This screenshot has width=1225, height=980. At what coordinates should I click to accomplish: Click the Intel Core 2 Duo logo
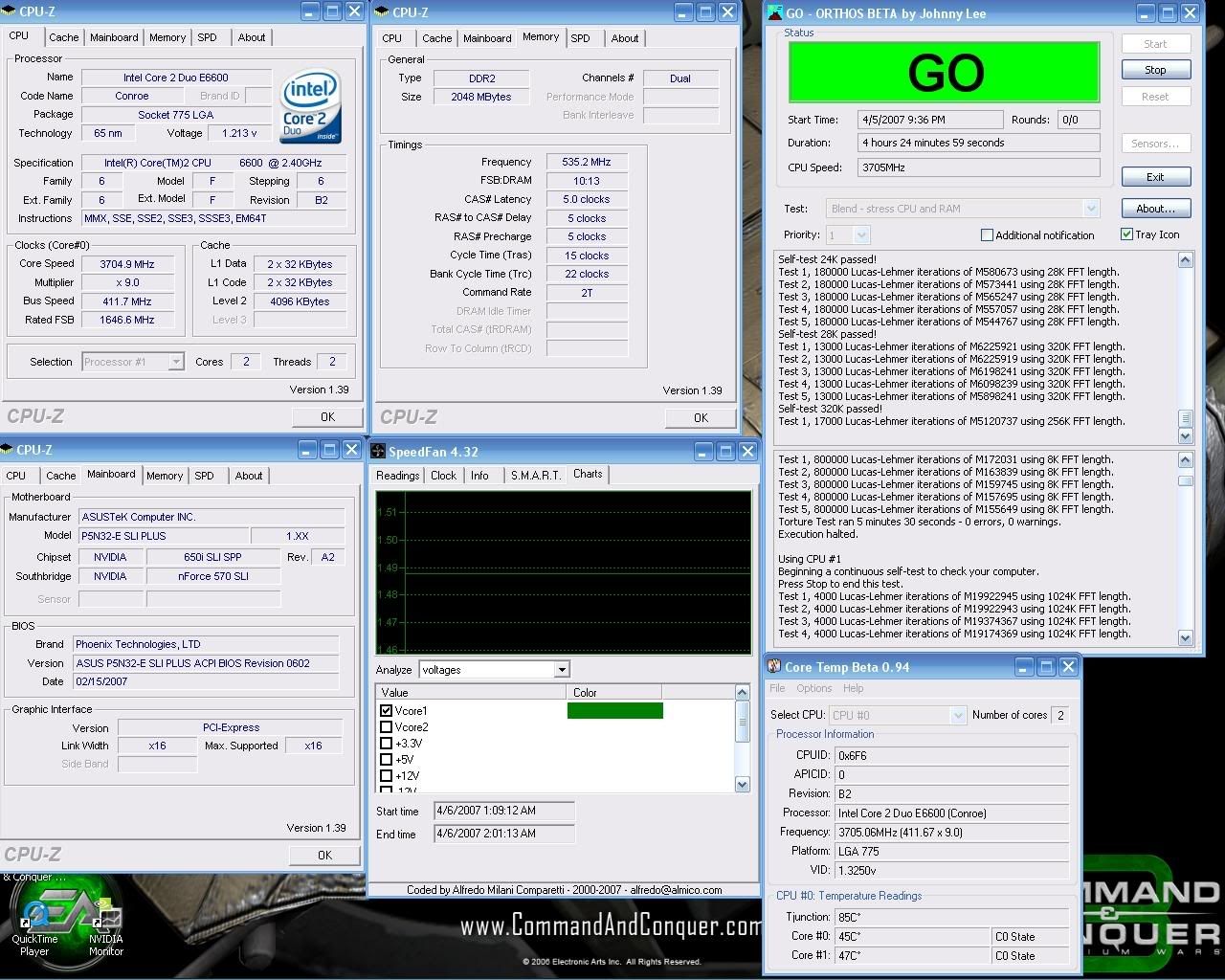(310, 106)
